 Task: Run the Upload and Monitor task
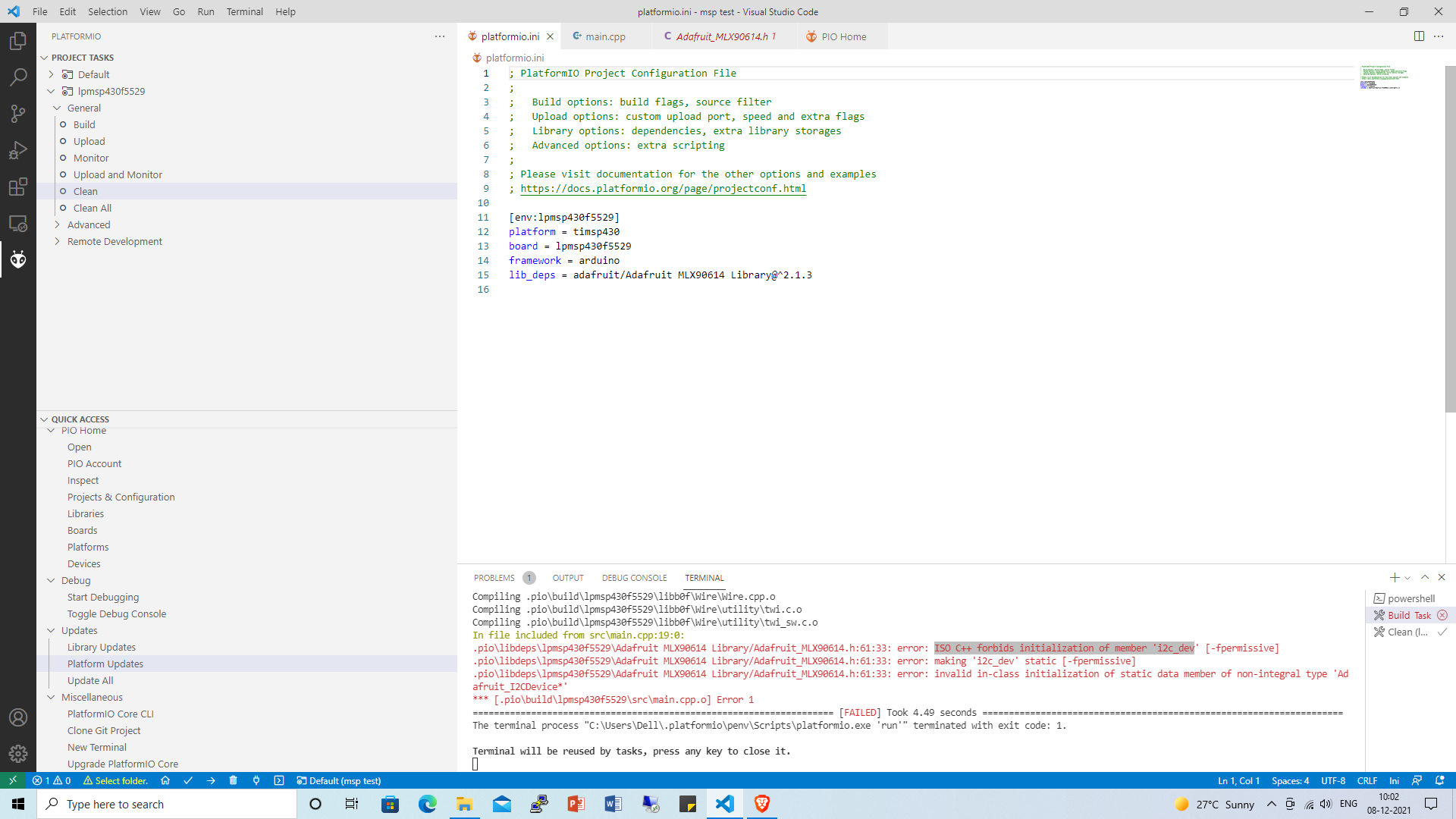[x=118, y=174]
